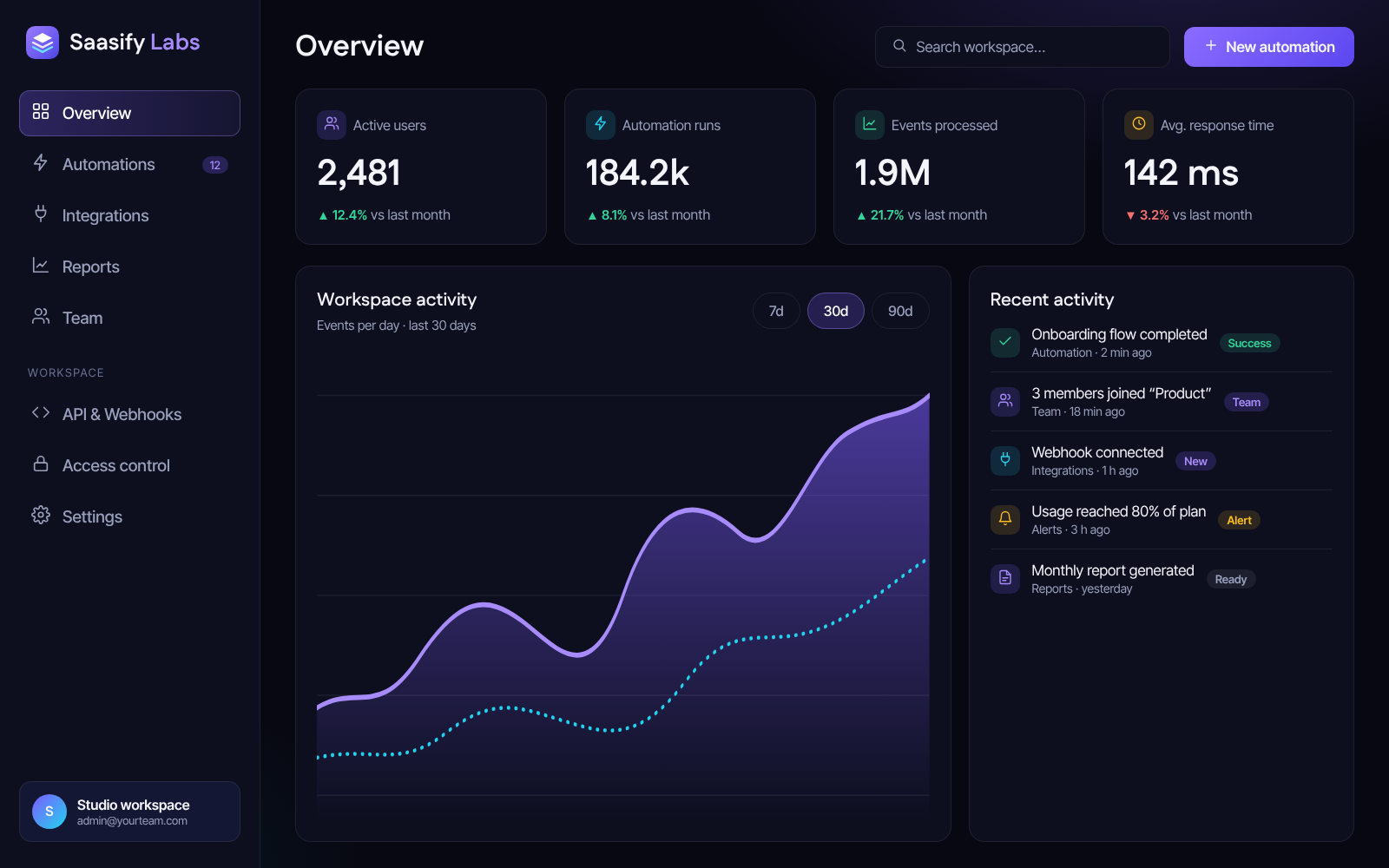This screenshot has width=1389, height=868.
Task: Click the Alert status badge
Action: (x=1239, y=520)
